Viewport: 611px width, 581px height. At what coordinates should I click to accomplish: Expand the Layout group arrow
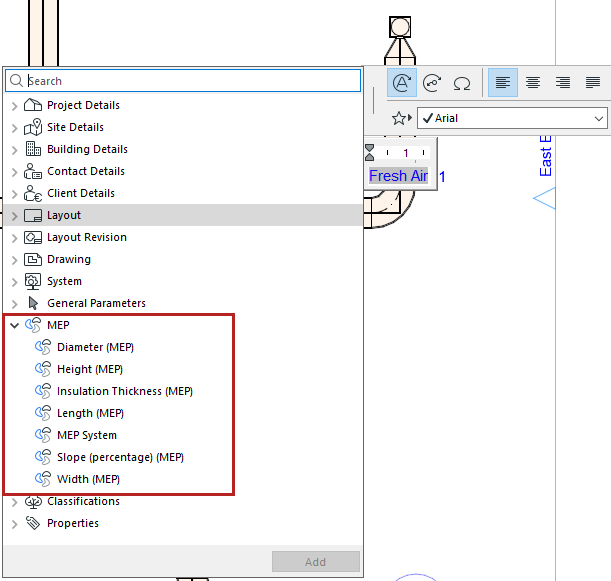[14, 216]
